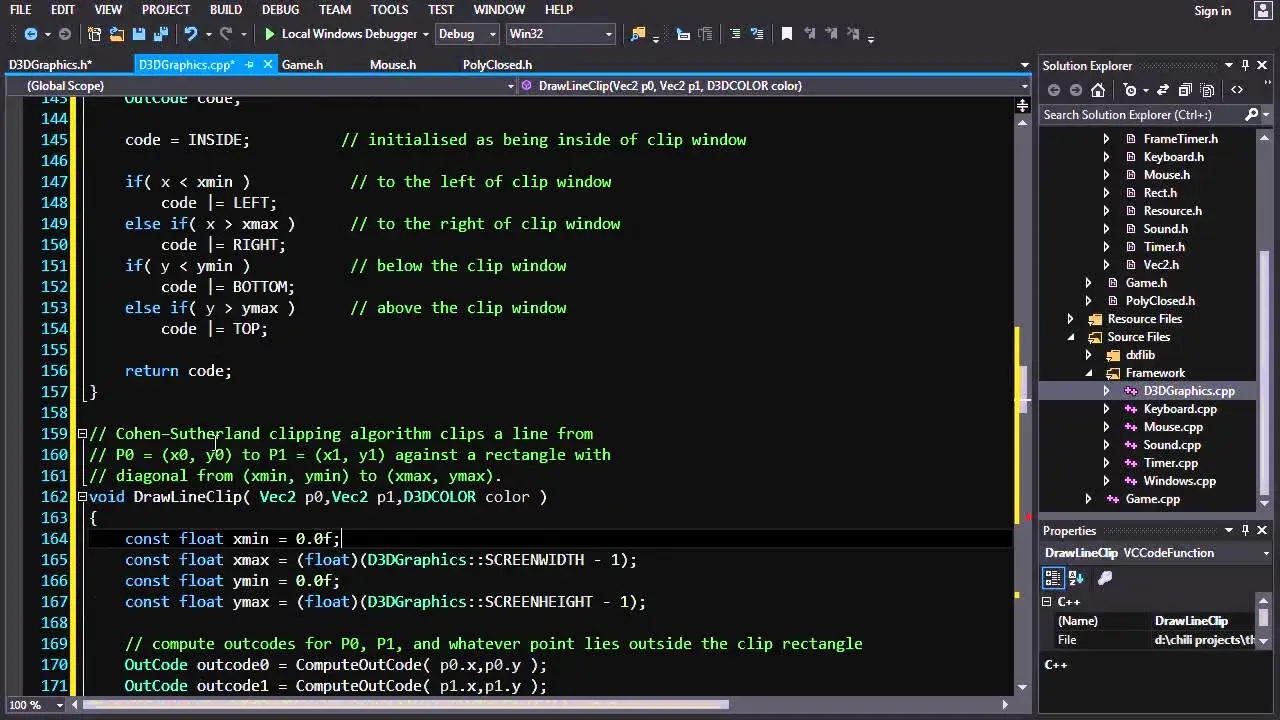Click the Comment Out Selection icon
The width and height of the screenshot is (1280, 720).
click(735, 34)
